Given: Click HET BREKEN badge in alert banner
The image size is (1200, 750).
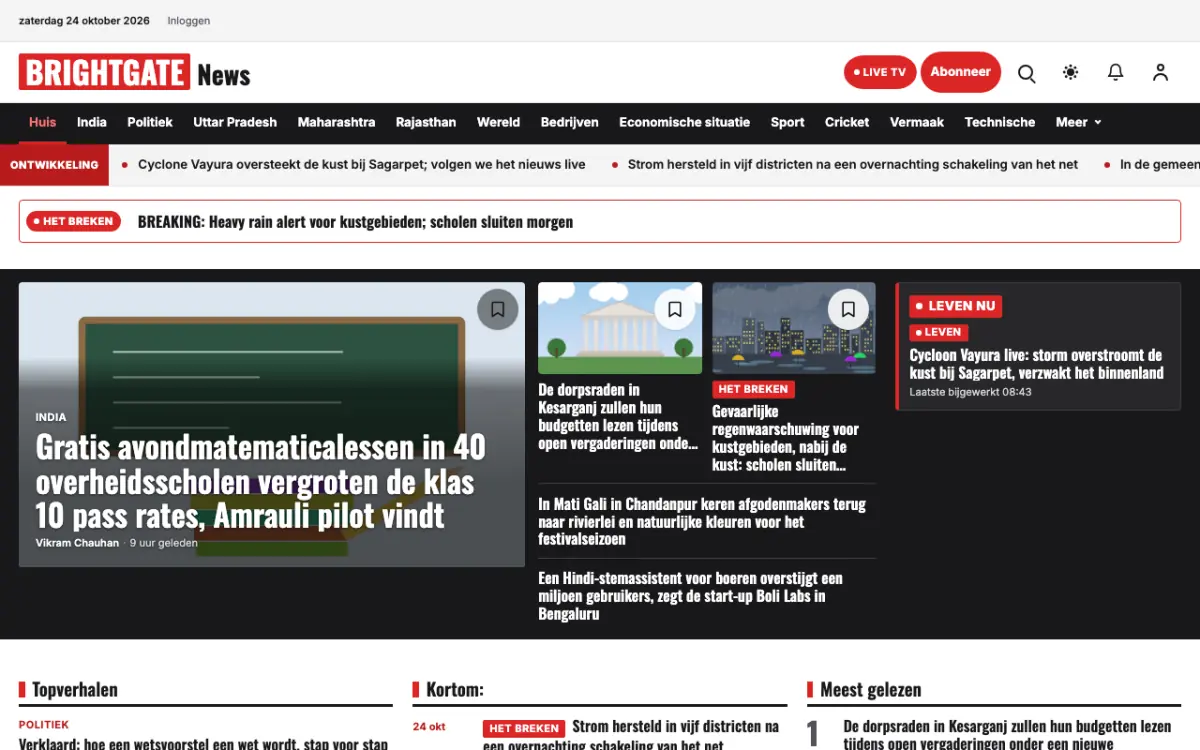Looking at the screenshot, I should (x=73, y=221).
